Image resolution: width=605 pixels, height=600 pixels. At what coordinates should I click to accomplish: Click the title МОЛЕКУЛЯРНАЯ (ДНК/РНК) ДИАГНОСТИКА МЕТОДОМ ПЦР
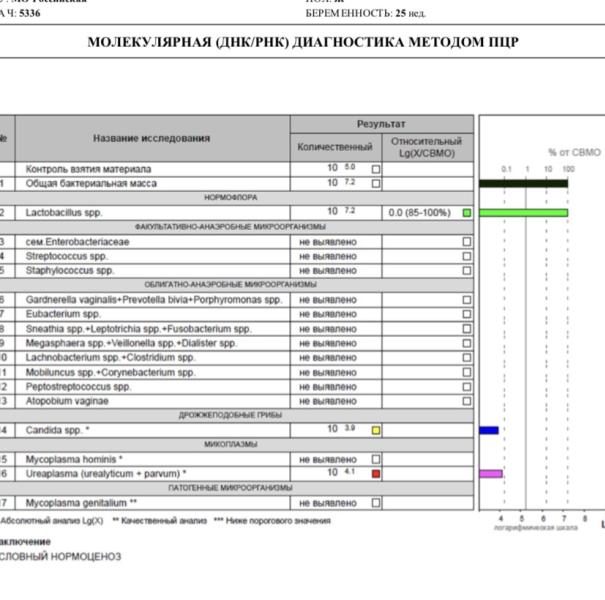click(303, 42)
